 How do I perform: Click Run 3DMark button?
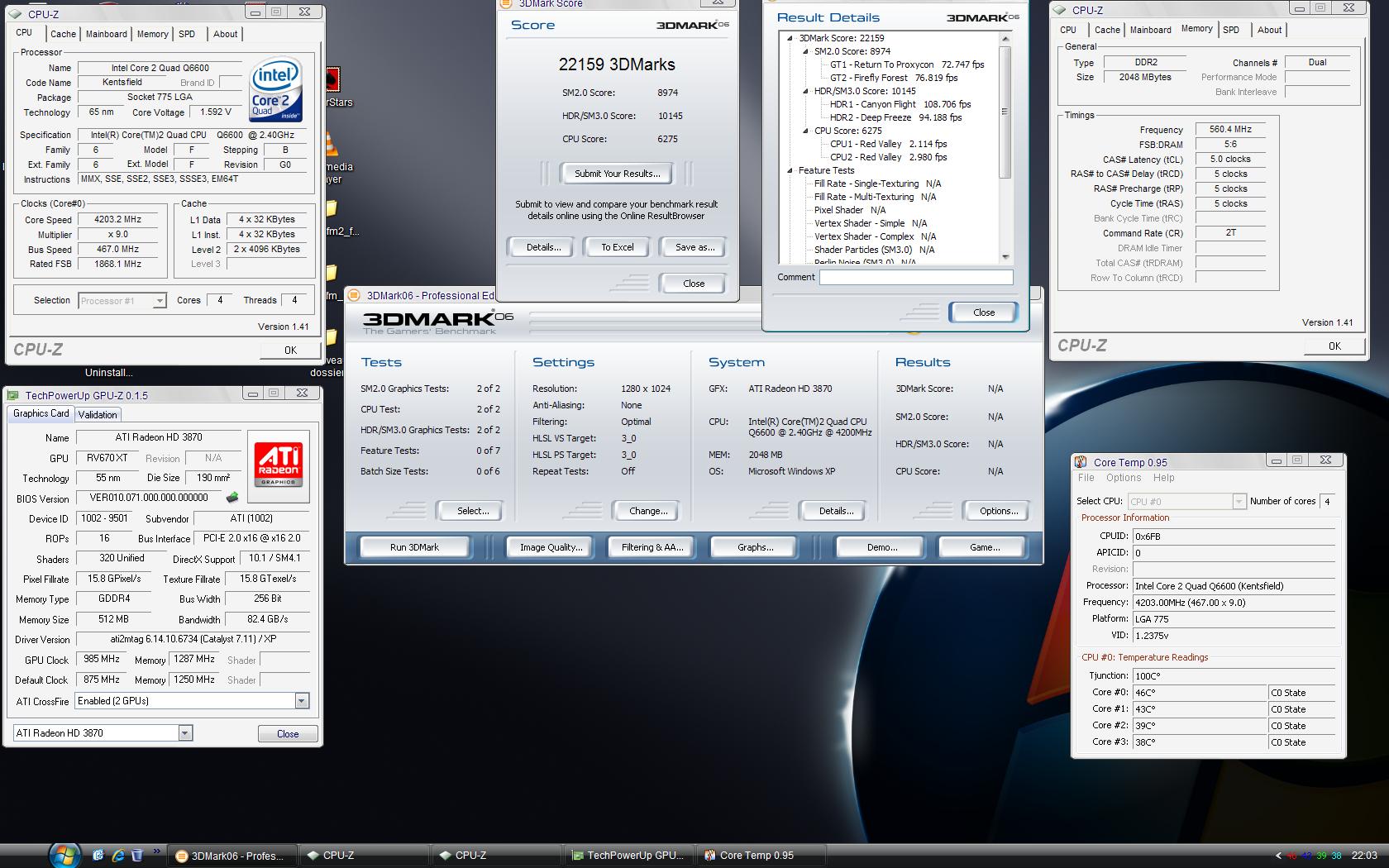tap(414, 547)
